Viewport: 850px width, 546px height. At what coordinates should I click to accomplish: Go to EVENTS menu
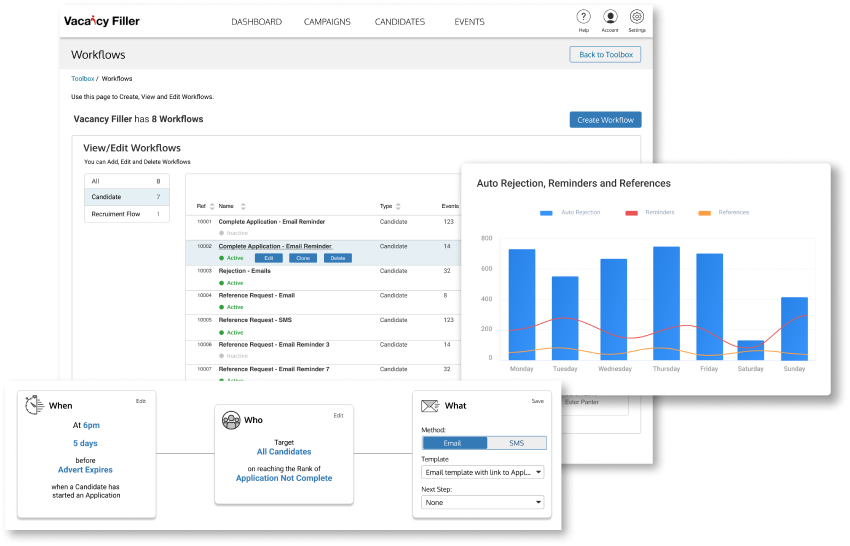pyautogui.click(x=469, y=22)
